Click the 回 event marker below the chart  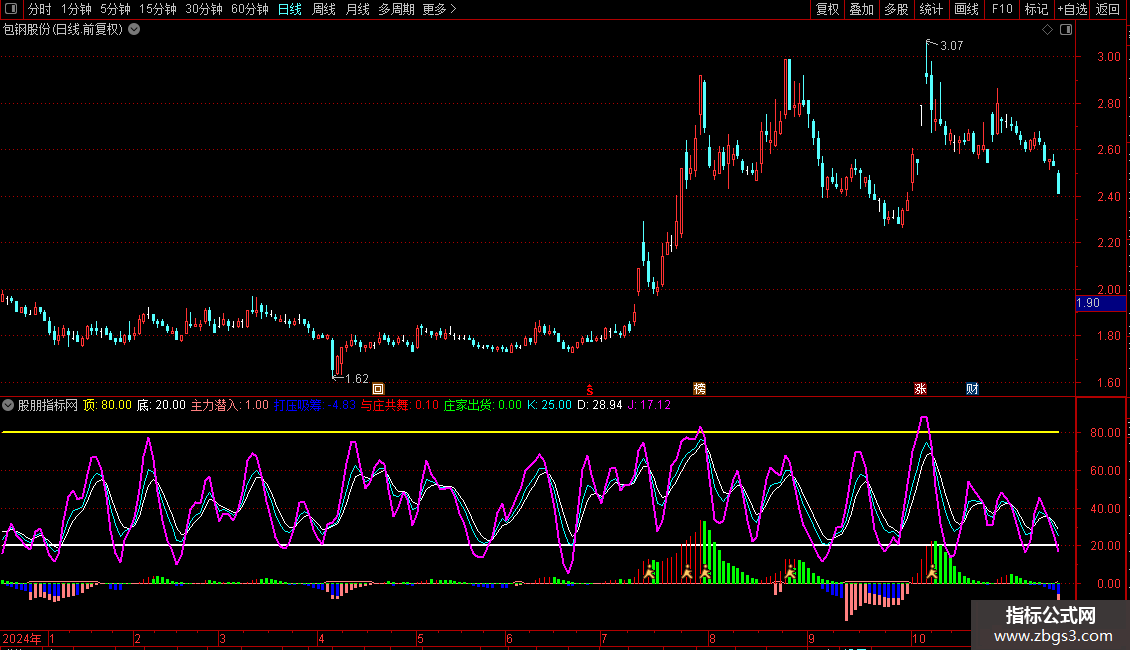point(378,389)
